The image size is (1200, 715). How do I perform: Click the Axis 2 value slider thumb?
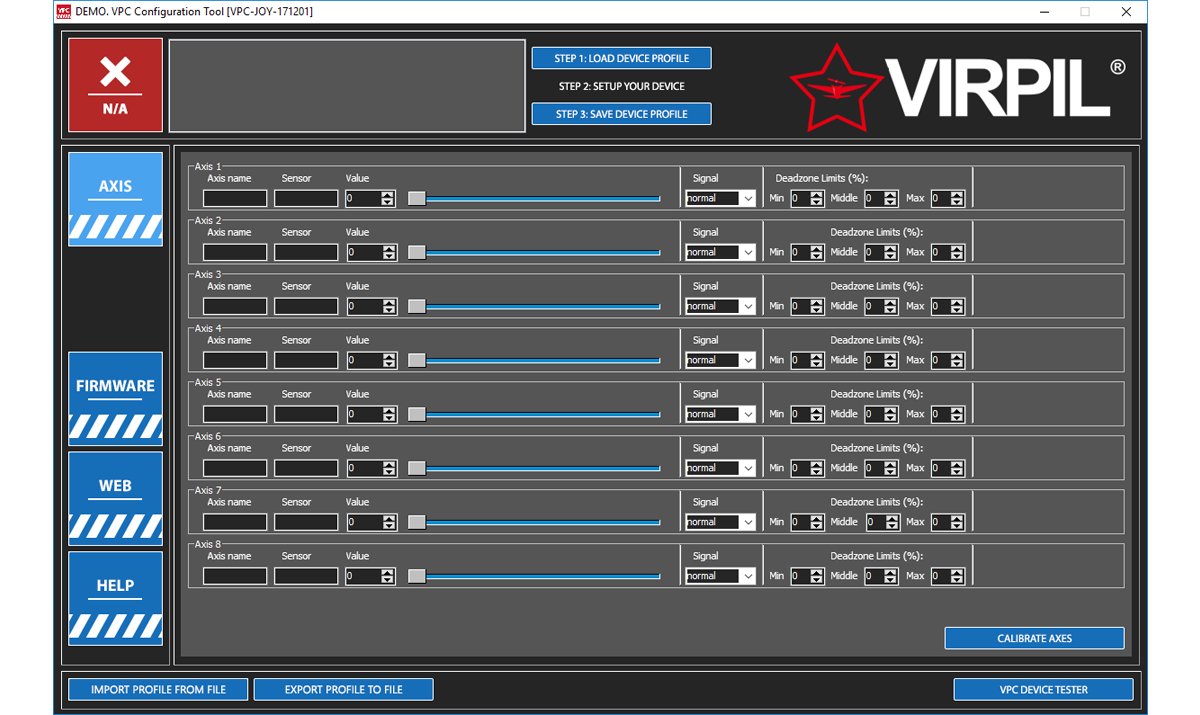(x=416, y=252)
